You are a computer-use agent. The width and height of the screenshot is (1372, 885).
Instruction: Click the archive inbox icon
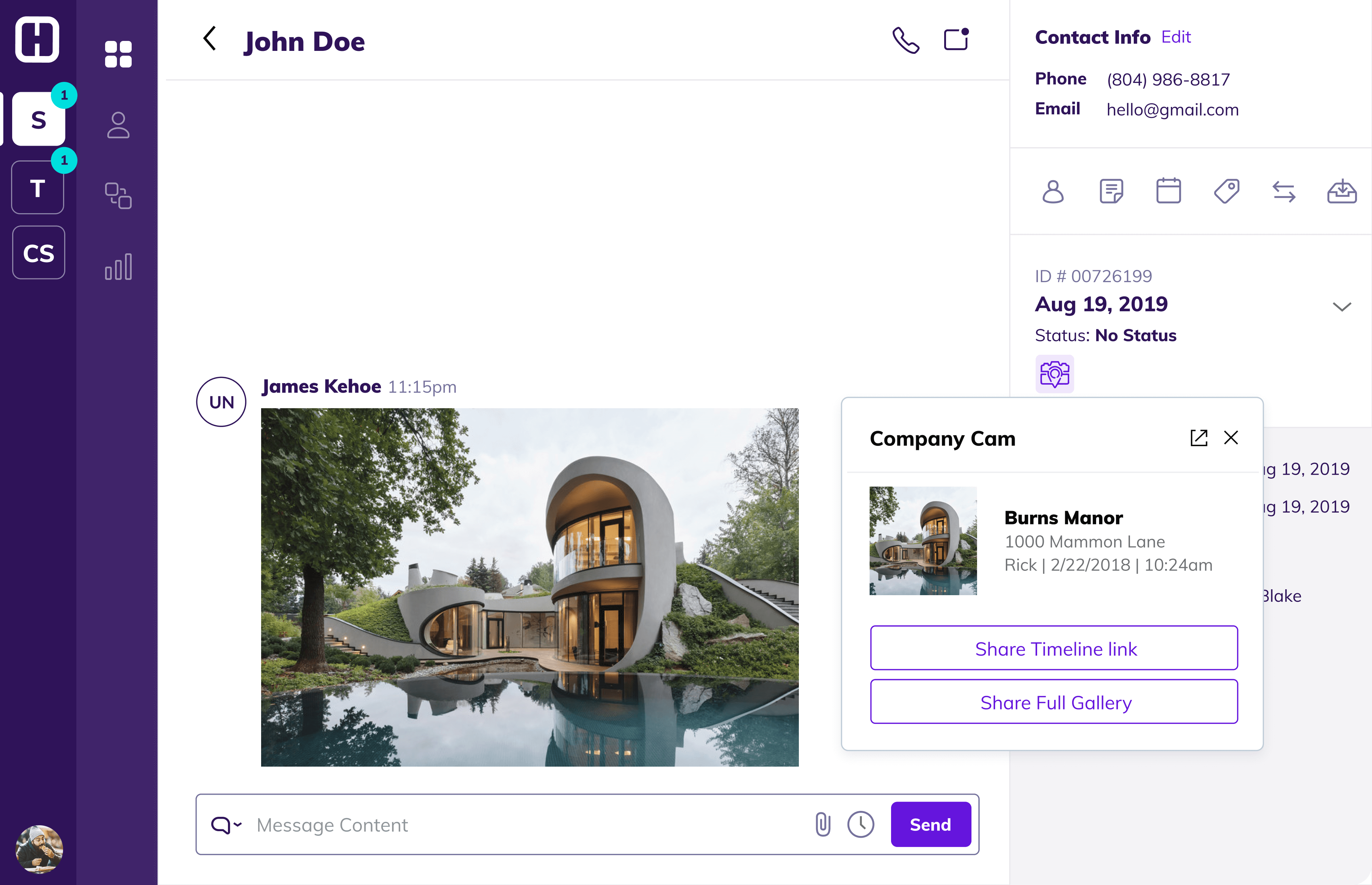(x=1341, y=191)
